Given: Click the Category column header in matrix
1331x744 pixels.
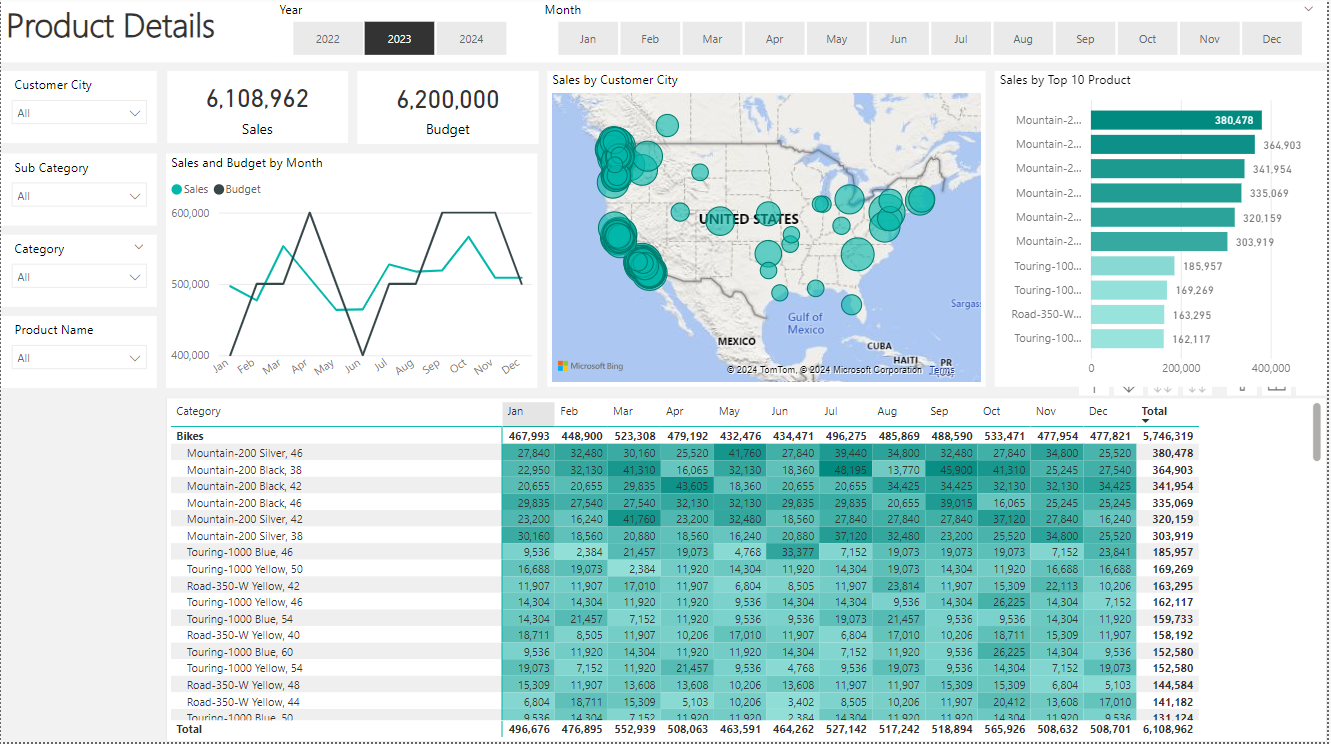Looking at the screenshot, I should pos(199,411).
